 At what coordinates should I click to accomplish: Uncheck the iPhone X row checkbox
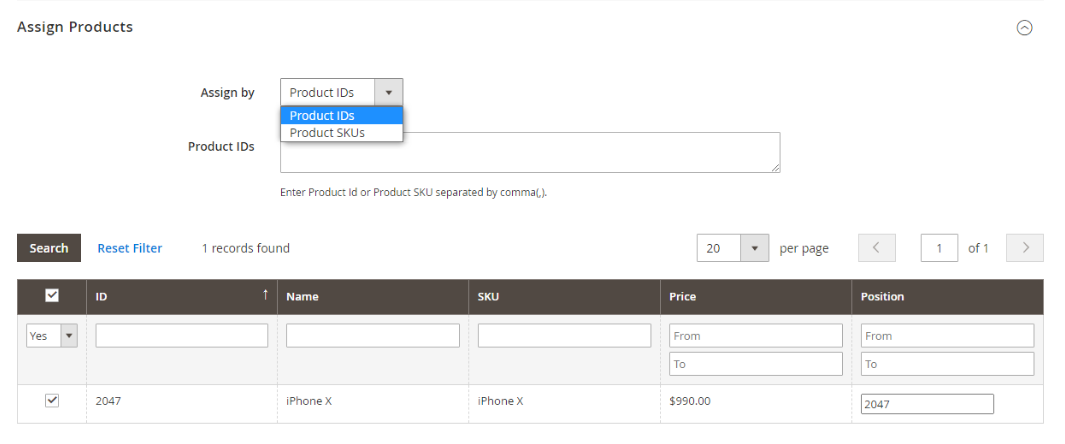coord(52,401)
